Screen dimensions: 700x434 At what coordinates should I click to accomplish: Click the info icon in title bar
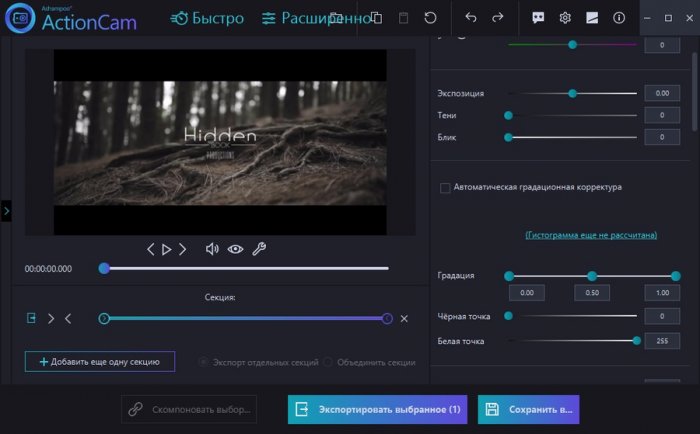(618, 18)
